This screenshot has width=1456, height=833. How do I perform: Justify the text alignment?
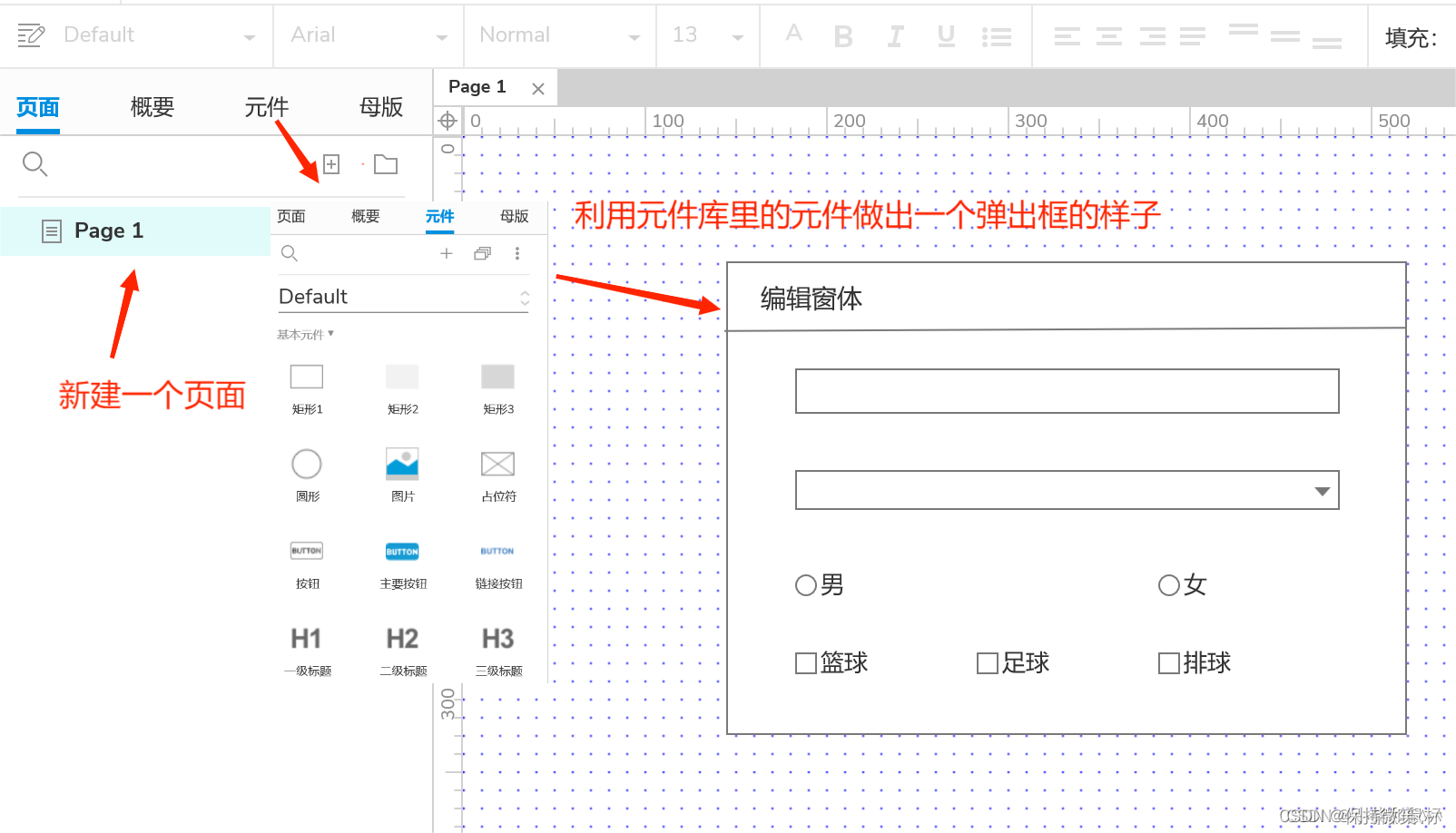click(1193, 36)
